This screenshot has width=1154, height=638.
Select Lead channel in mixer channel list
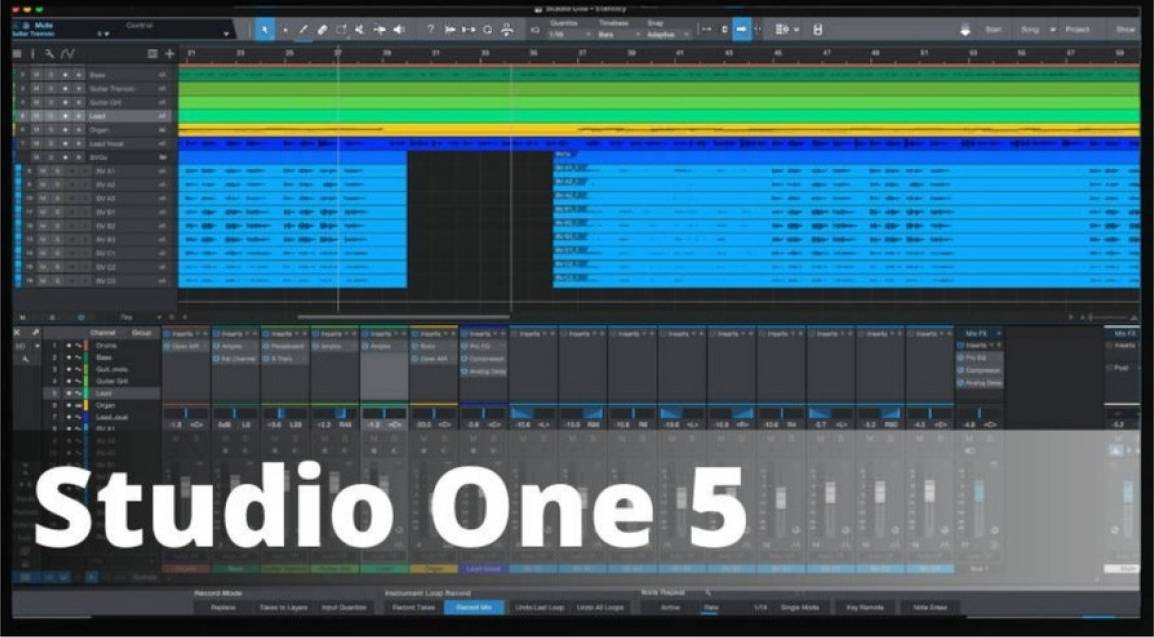tap(103, 393)
